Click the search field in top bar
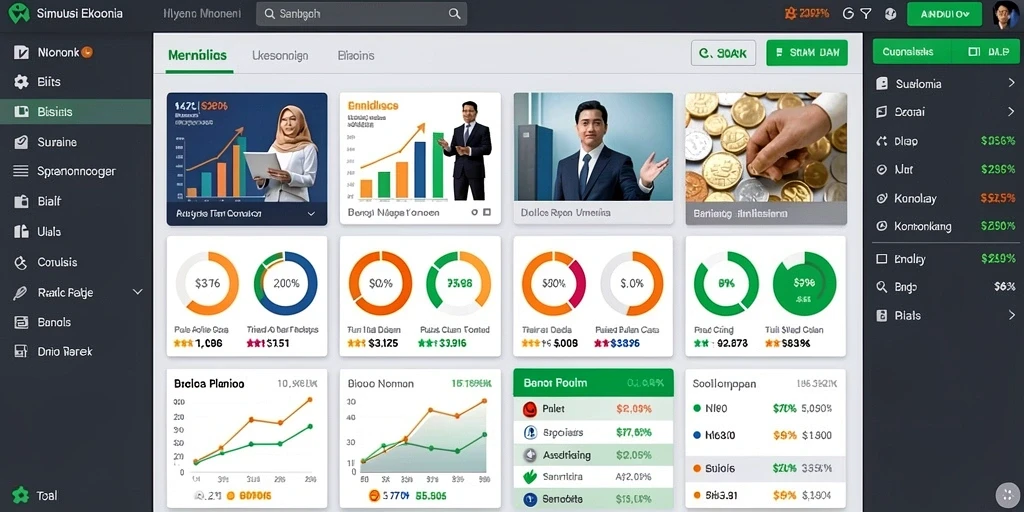This screenshot has width=1024, height=512. pos(361,14)
